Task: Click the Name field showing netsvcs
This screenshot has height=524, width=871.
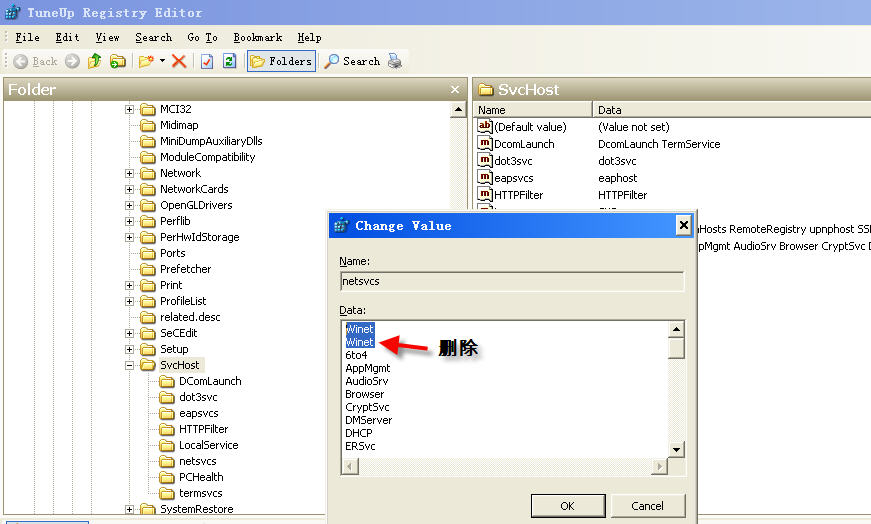Action: pos(512,281)
